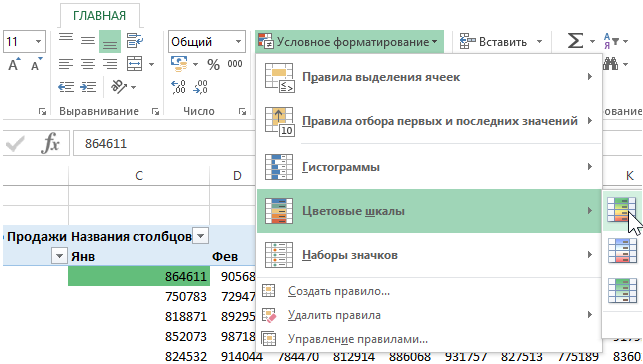
Task: Toggle wrap text icon
Action: pyautogui.click(x=135, y=41)
